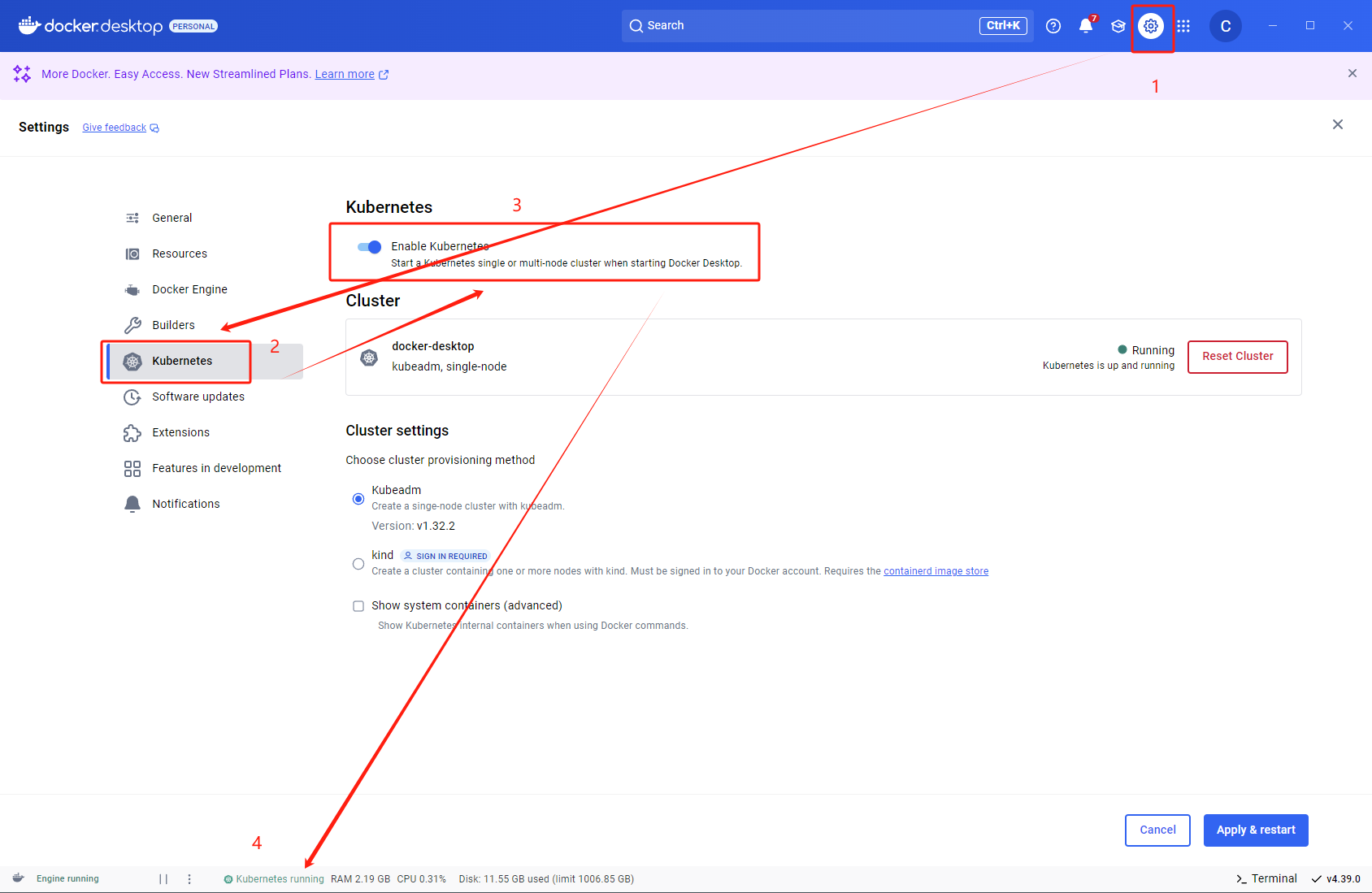
Task: Click the engine whale icon in status bar
Action: (19, 878)
